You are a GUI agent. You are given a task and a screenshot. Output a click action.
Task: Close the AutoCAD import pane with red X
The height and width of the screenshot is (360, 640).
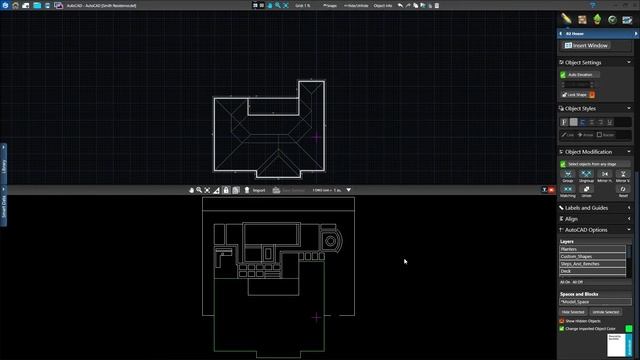coord(551,190)
